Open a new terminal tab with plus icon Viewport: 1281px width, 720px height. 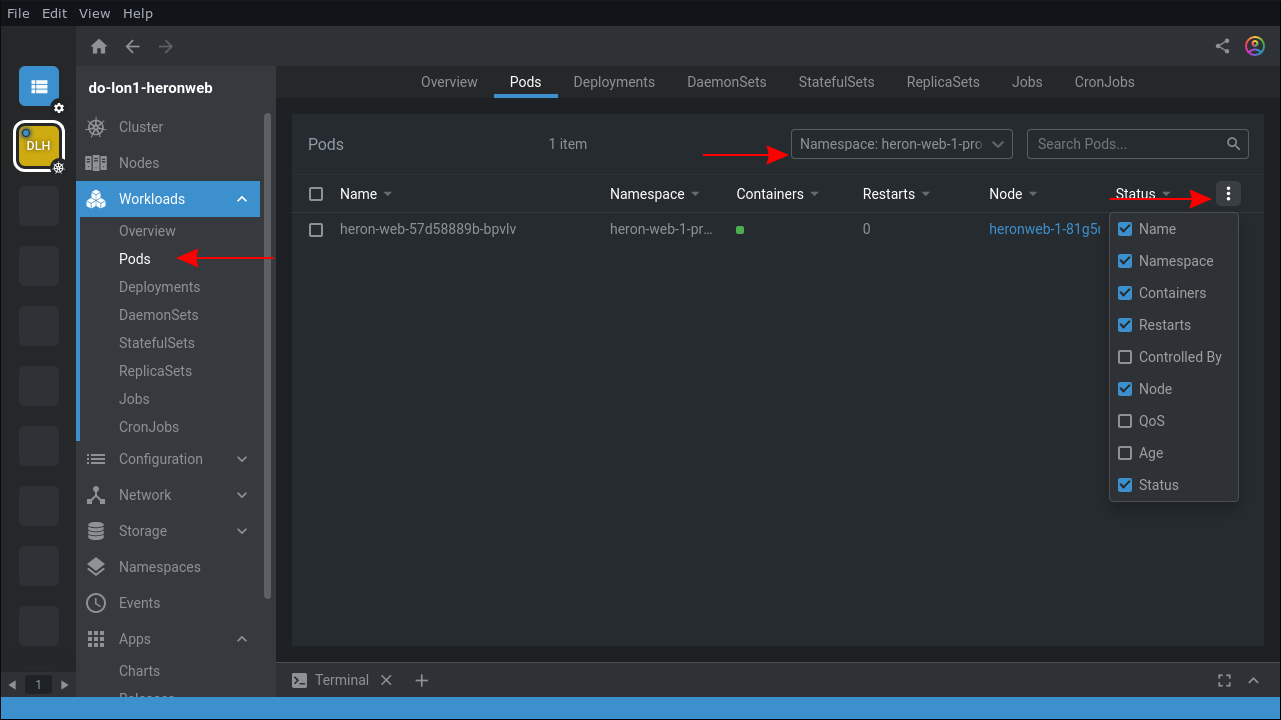pos(421,680)
